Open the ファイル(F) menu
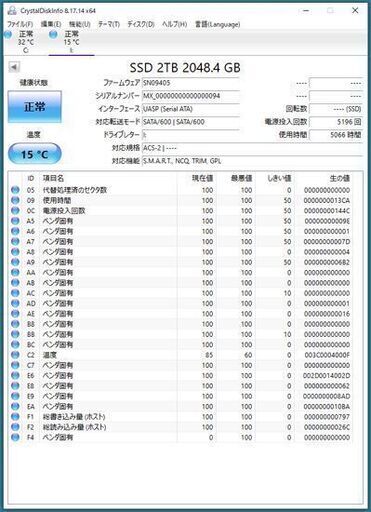Image resolution: width=371 pixels, height=512 pixels. pos(20,24)
